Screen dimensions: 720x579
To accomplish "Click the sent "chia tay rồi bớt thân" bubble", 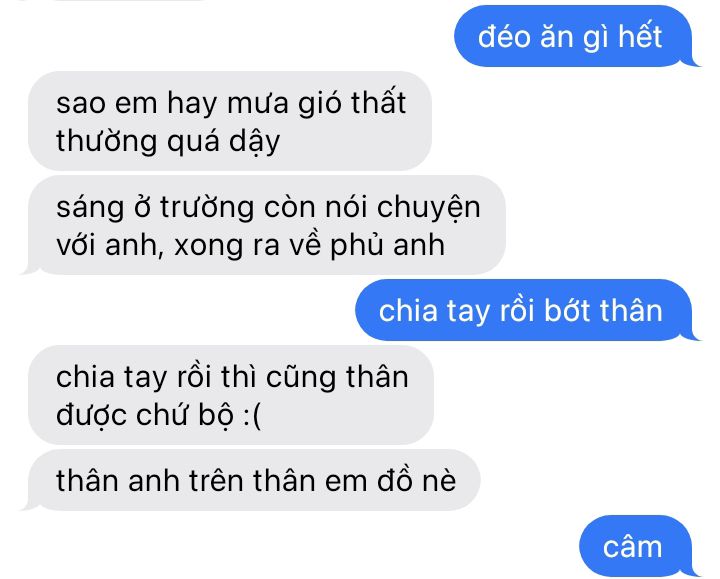I will 526,310.
